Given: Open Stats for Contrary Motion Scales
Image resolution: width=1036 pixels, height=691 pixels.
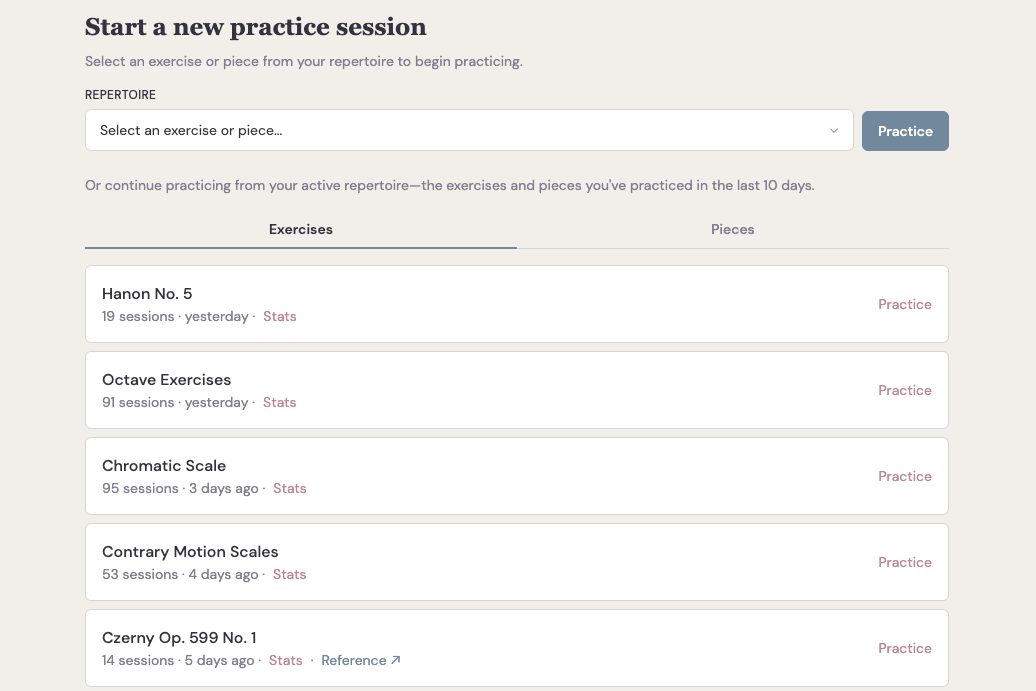Looking at the screenshot, I should point(289,574).
